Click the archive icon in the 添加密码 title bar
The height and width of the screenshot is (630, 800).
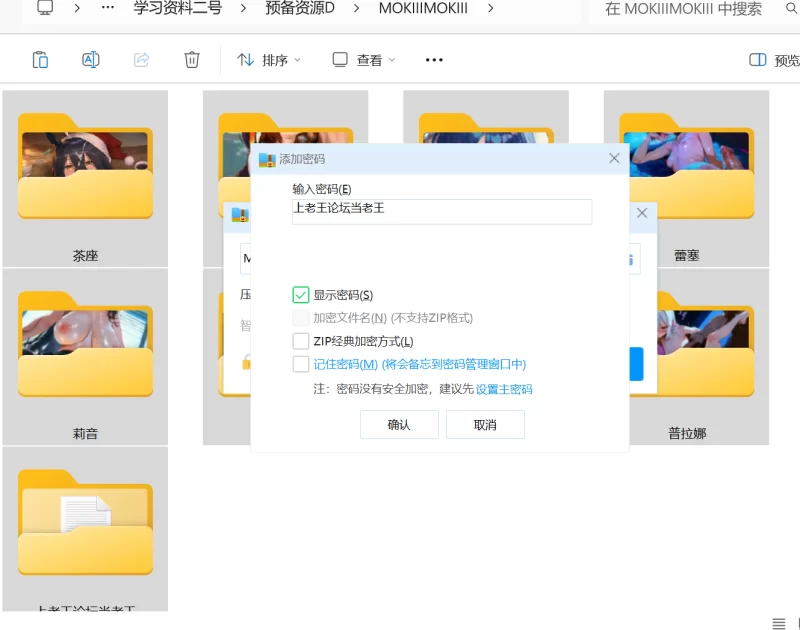[267, 160]
